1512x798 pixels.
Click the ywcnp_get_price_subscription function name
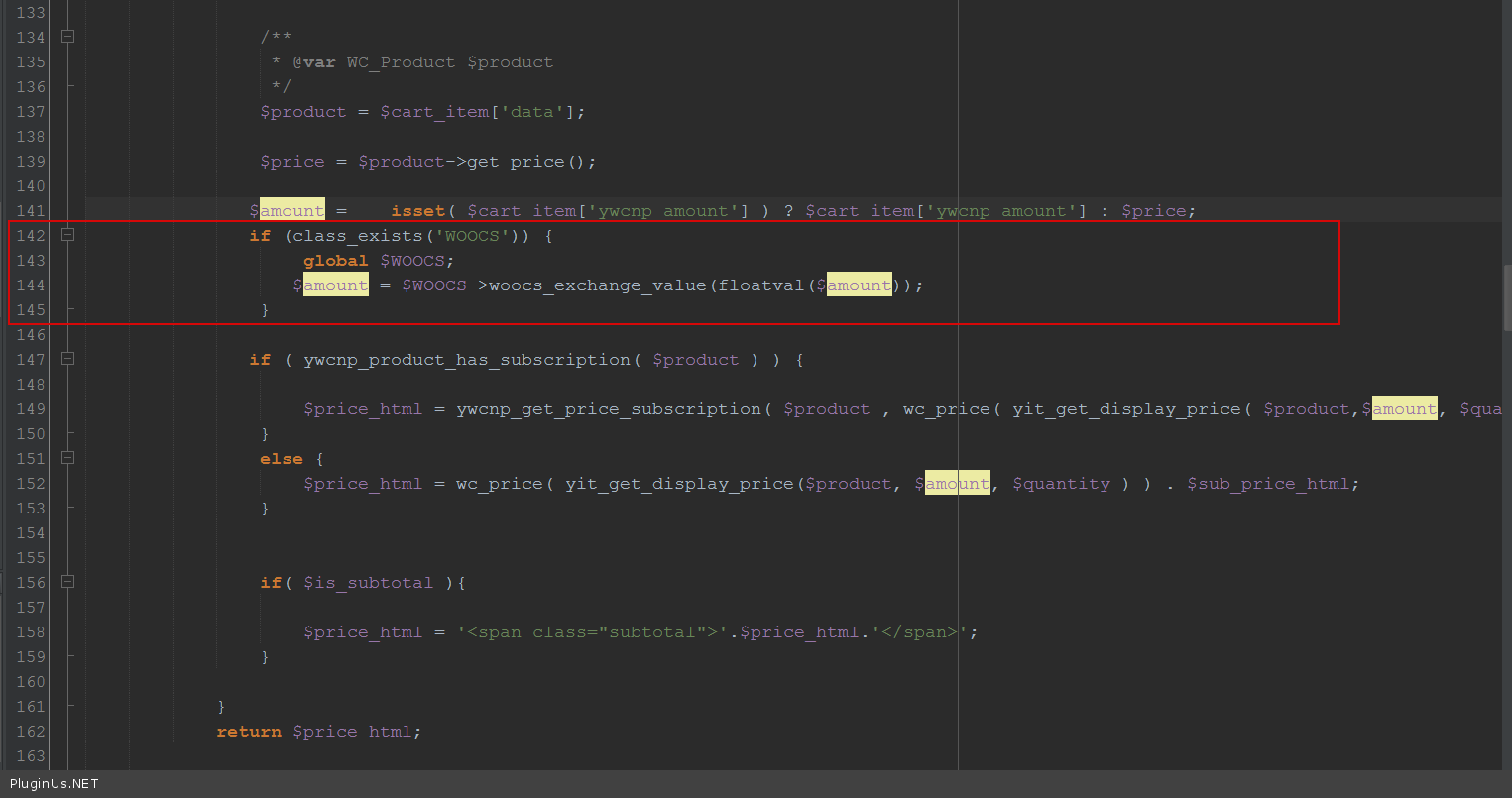(609, 409)
